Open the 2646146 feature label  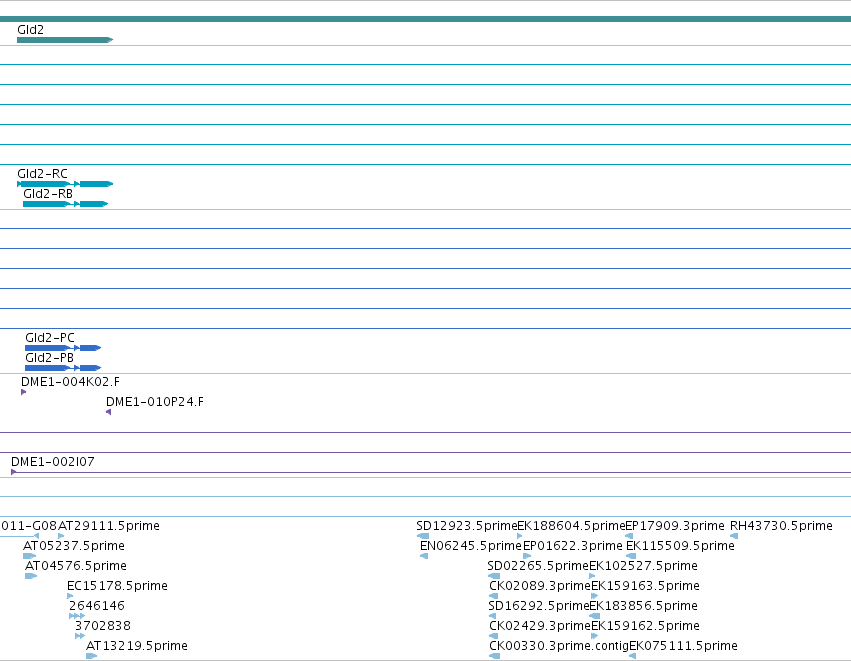point(97,606)
